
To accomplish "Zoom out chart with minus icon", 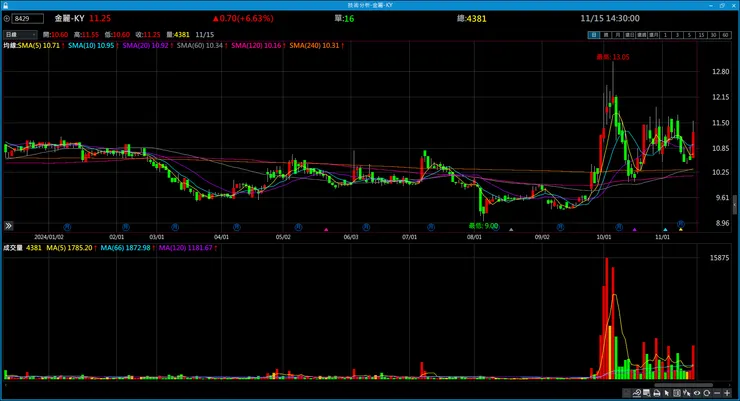I will pyautogui.click(x=717, y=393).
